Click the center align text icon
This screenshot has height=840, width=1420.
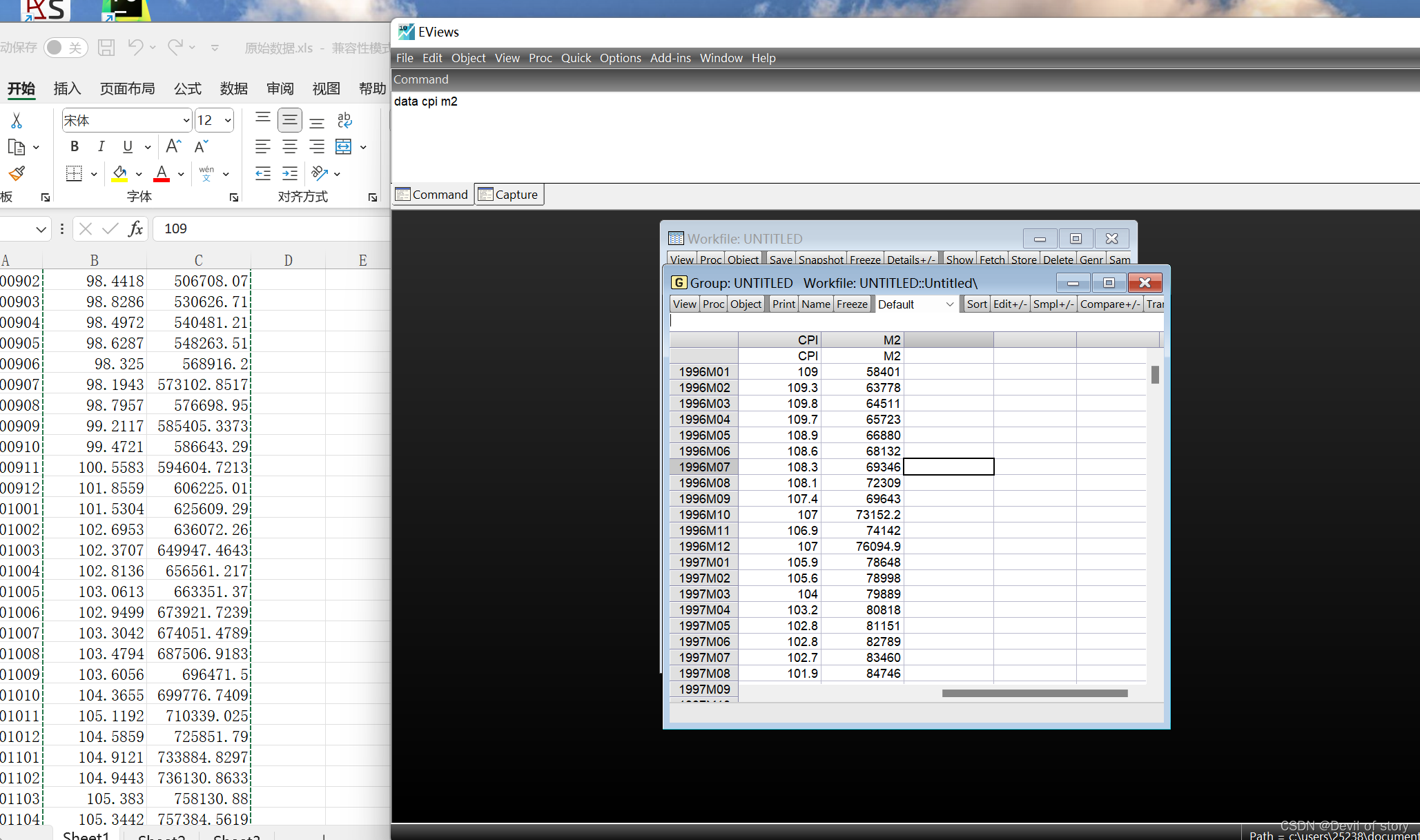289,146
